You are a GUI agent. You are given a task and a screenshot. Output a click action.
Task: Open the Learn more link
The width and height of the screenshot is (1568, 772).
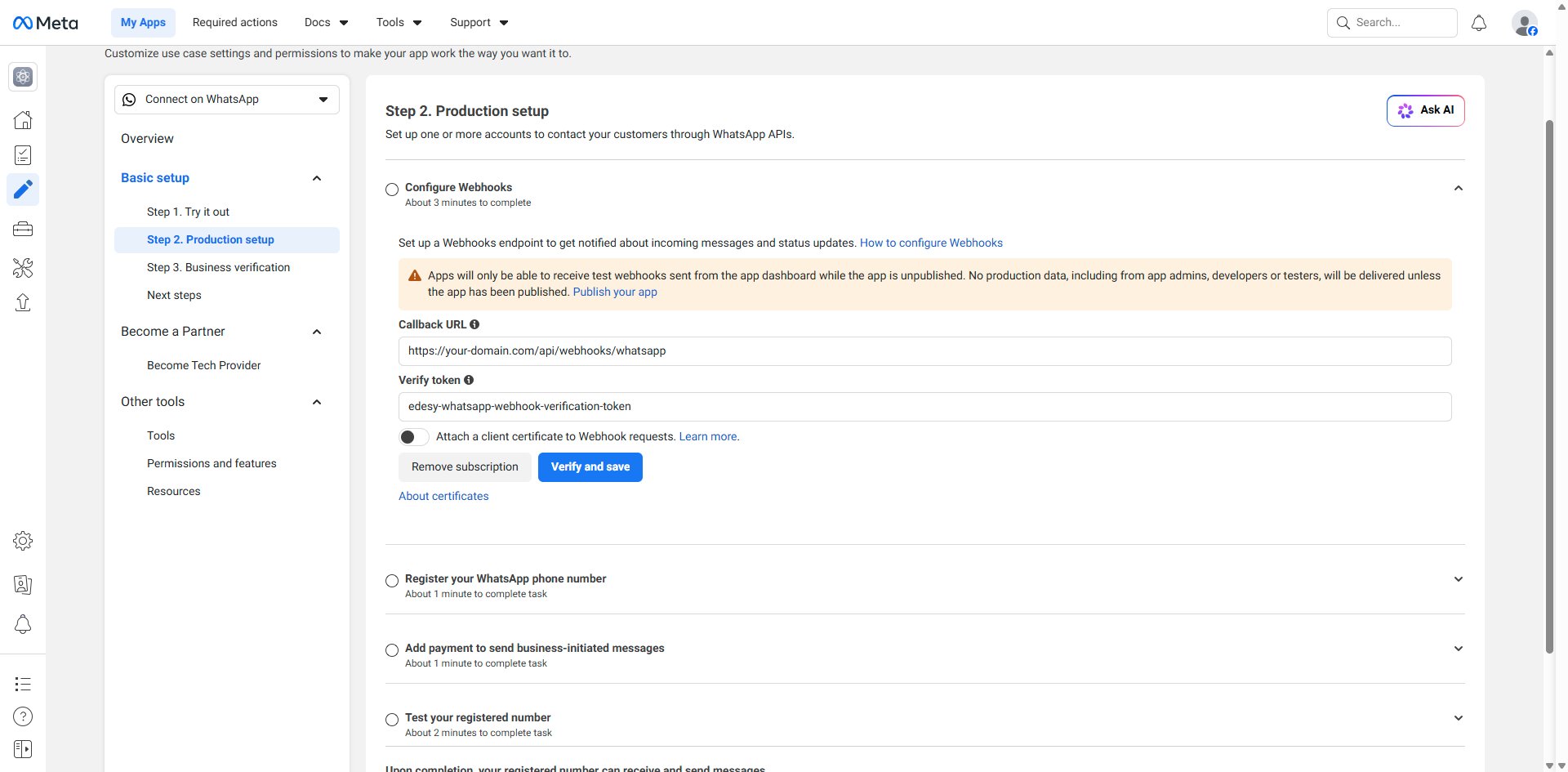tap(708, 437)
